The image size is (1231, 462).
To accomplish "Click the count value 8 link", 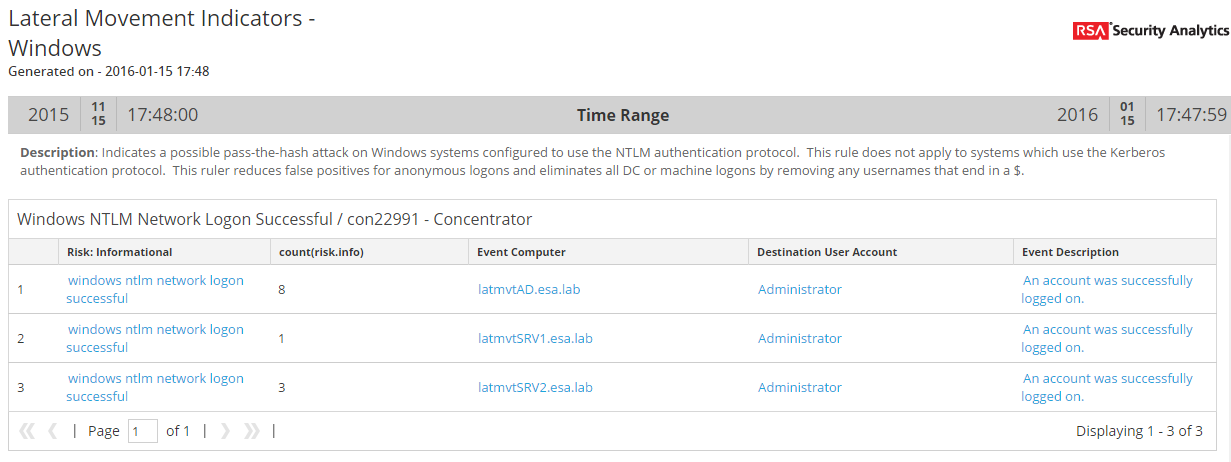I will click(x=282, y=290).
